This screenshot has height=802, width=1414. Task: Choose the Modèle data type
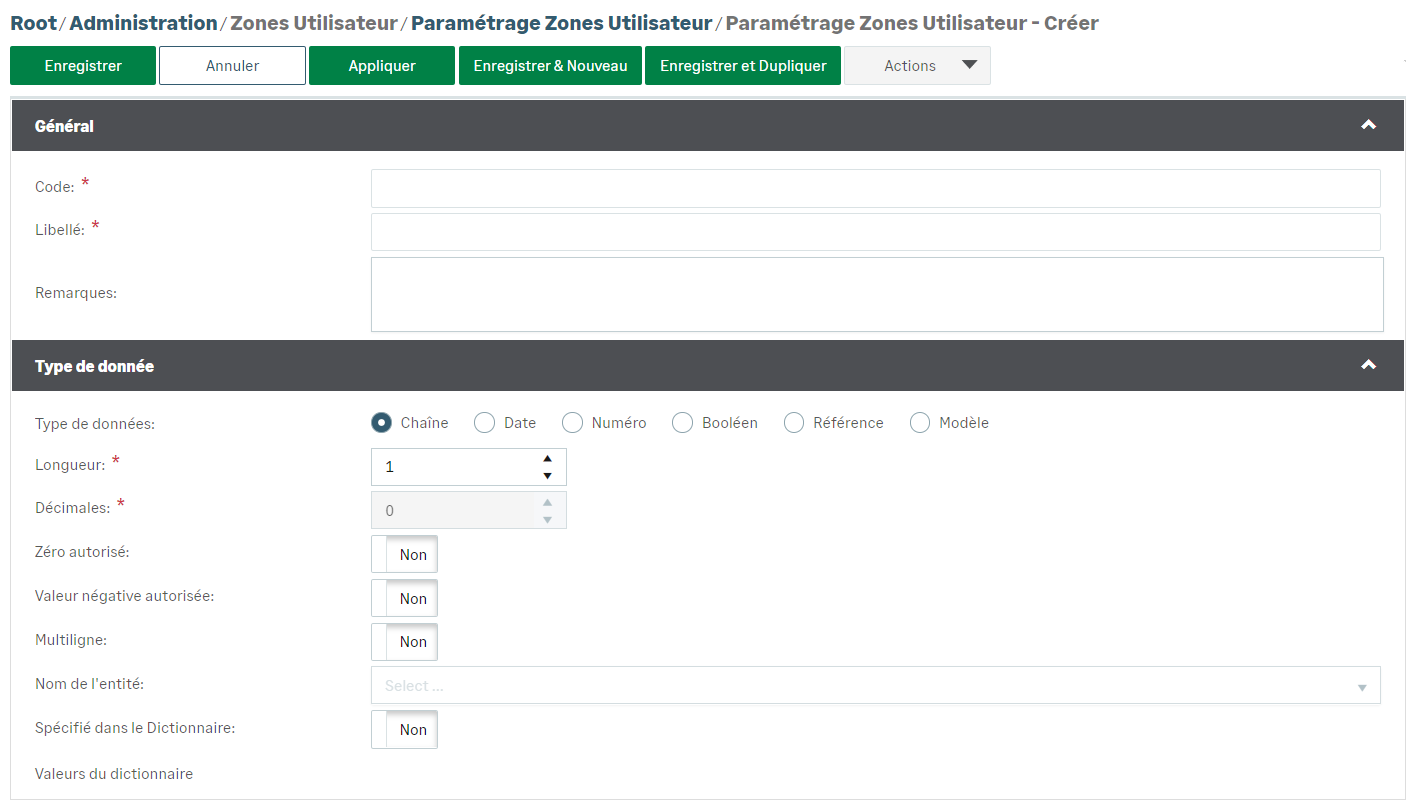pos(920,423)
